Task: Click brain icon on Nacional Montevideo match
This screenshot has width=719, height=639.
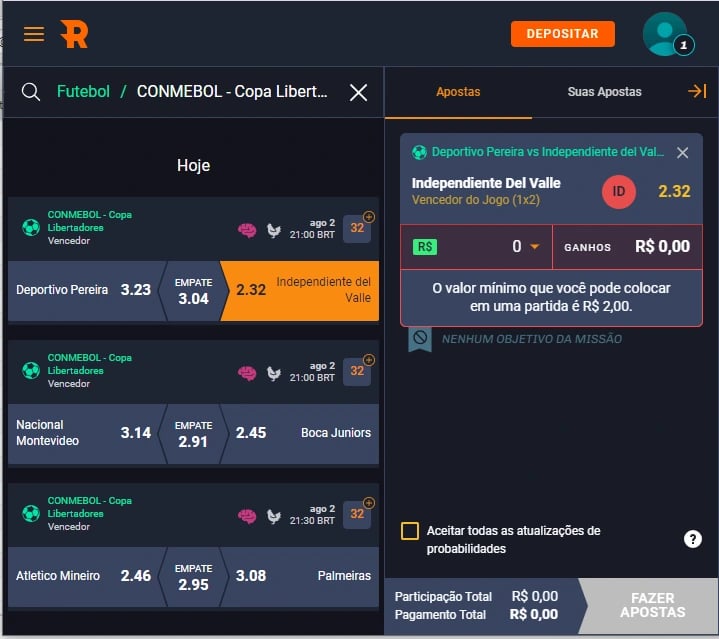Action: coord(247,373)
